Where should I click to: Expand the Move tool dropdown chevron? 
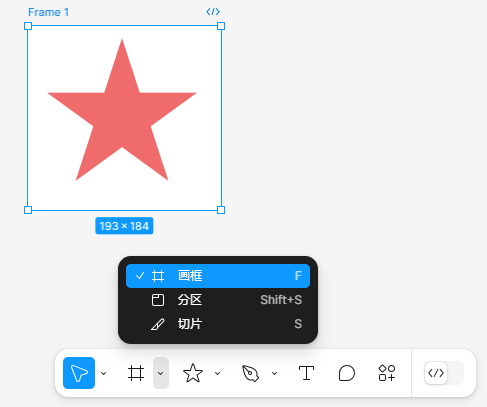pyautogui.click(x=104, y=373)
